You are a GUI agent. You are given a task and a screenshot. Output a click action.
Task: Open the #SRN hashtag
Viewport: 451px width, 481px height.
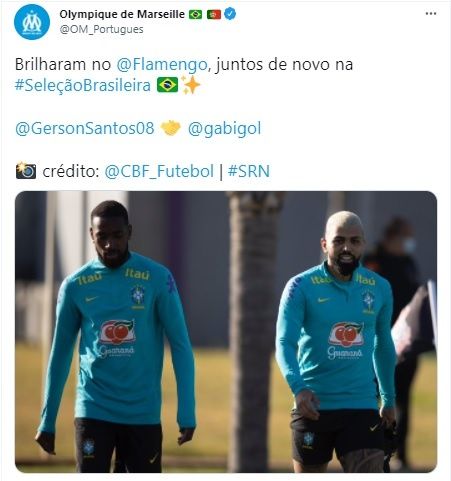coord(249,171)
